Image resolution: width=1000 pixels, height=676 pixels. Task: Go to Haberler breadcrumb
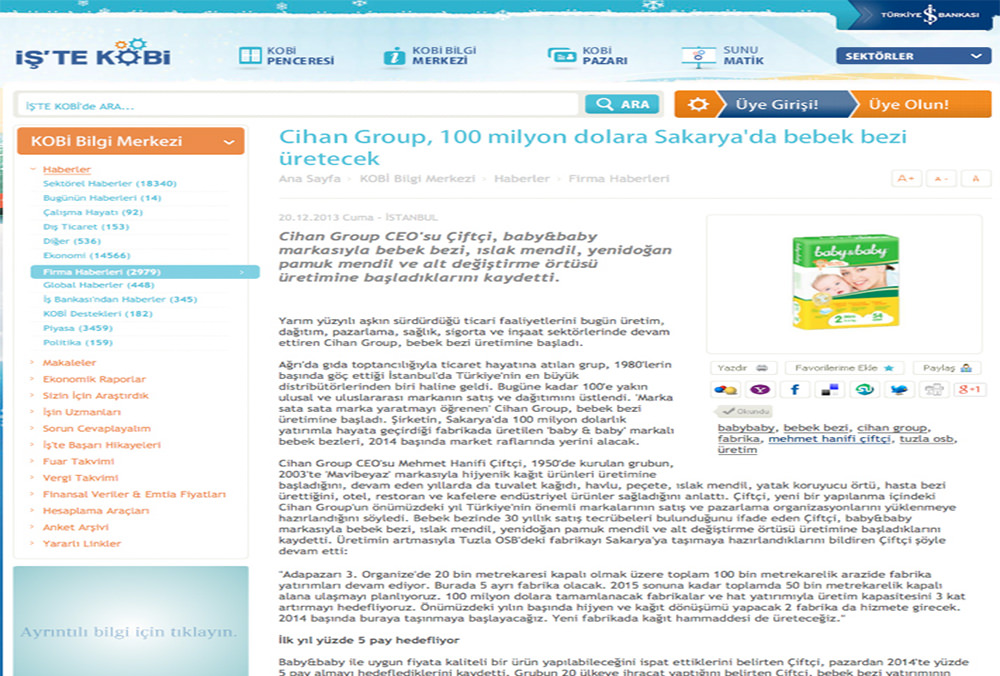pyautogui.click(x=522, y=179)
